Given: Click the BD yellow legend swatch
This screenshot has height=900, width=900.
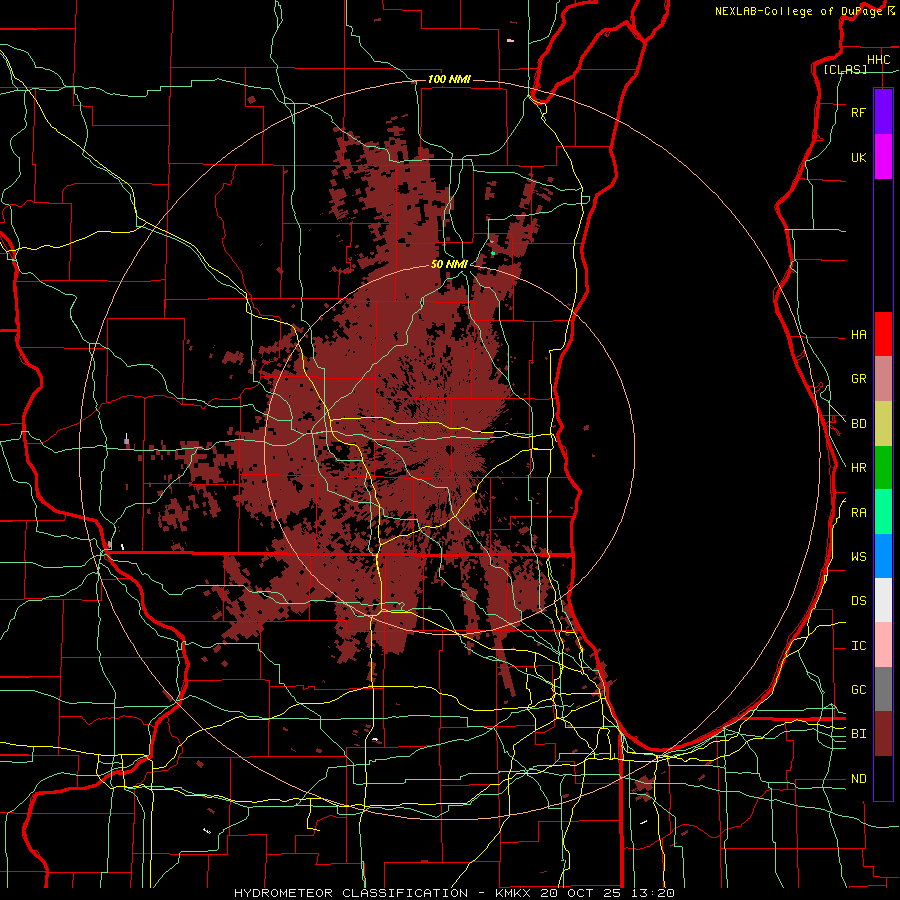Looking at the screenshot, I should point(883,423).
